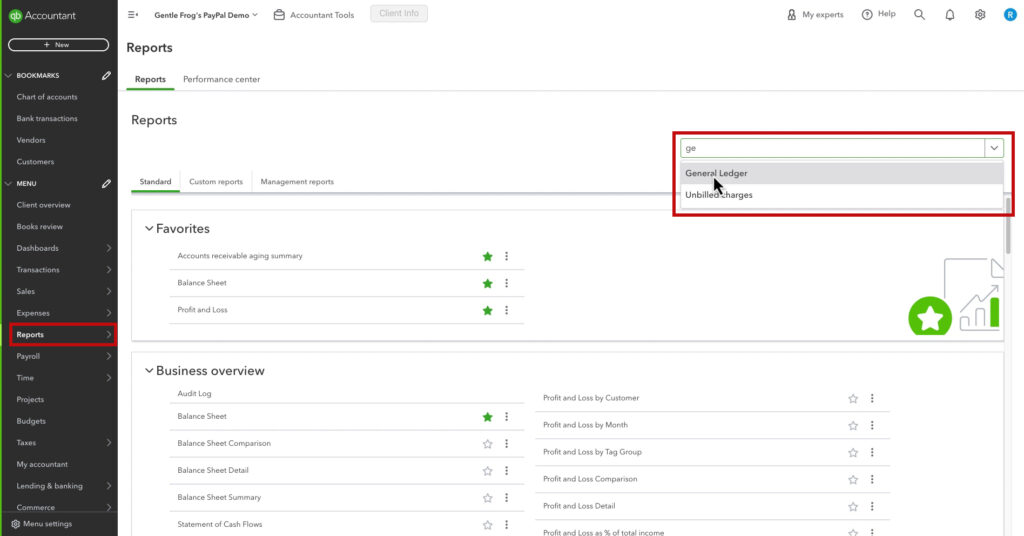
Task: Open more options for Profit and Loss Comparison
Action: click(872, 479)
